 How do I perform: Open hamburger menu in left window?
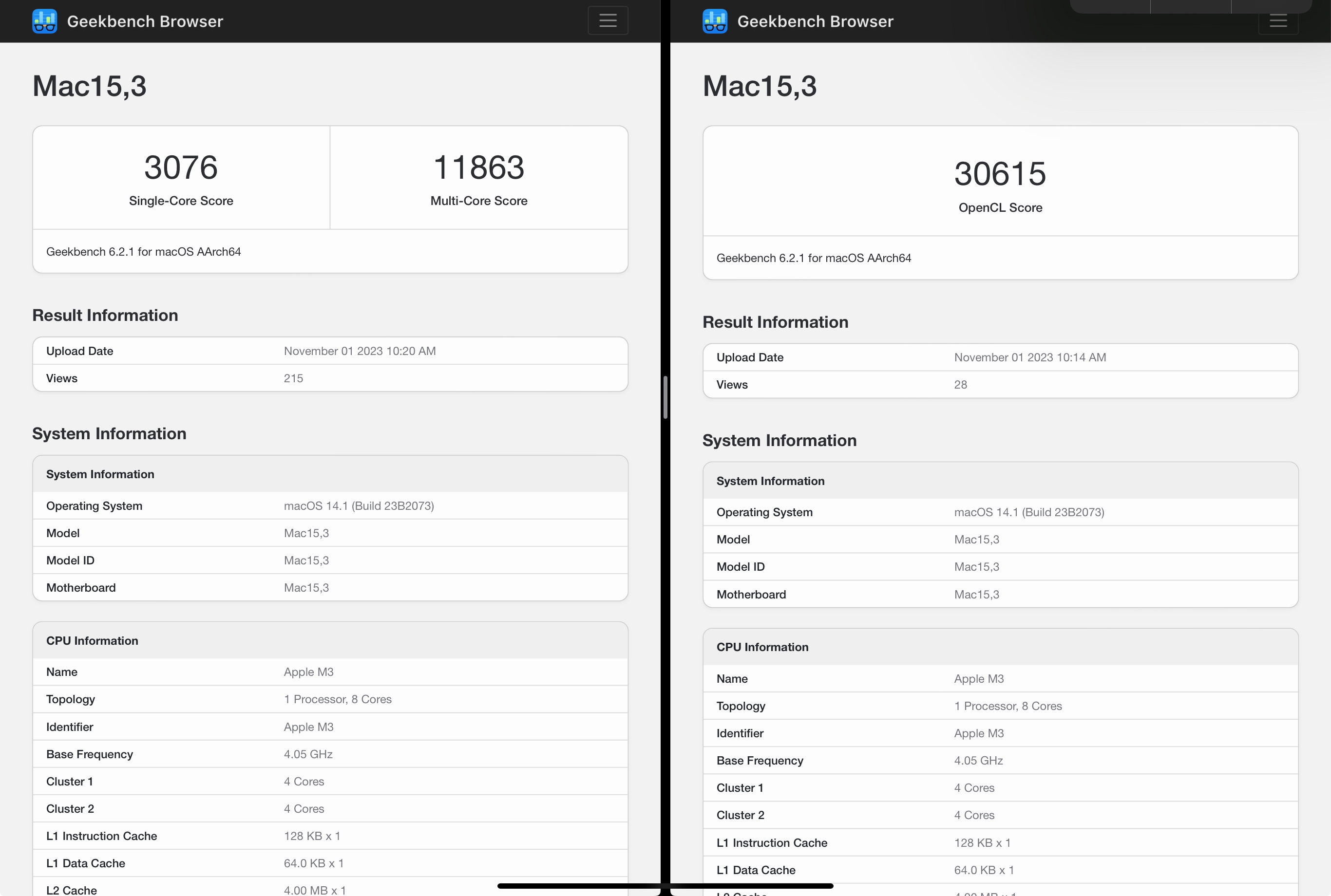pyautogui.click(x=608, y=20)
